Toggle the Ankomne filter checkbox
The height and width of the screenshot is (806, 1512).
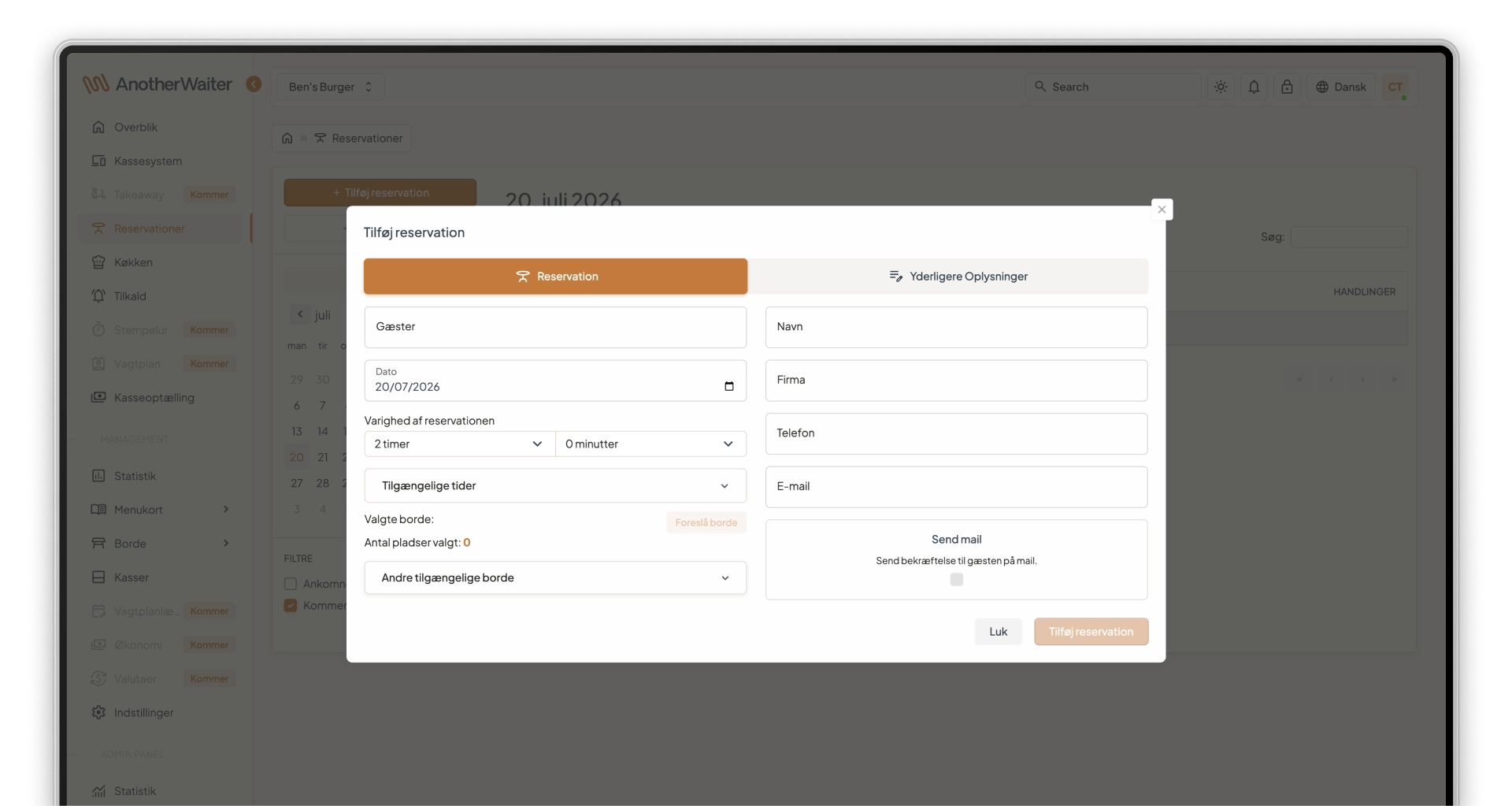[291, 584]
